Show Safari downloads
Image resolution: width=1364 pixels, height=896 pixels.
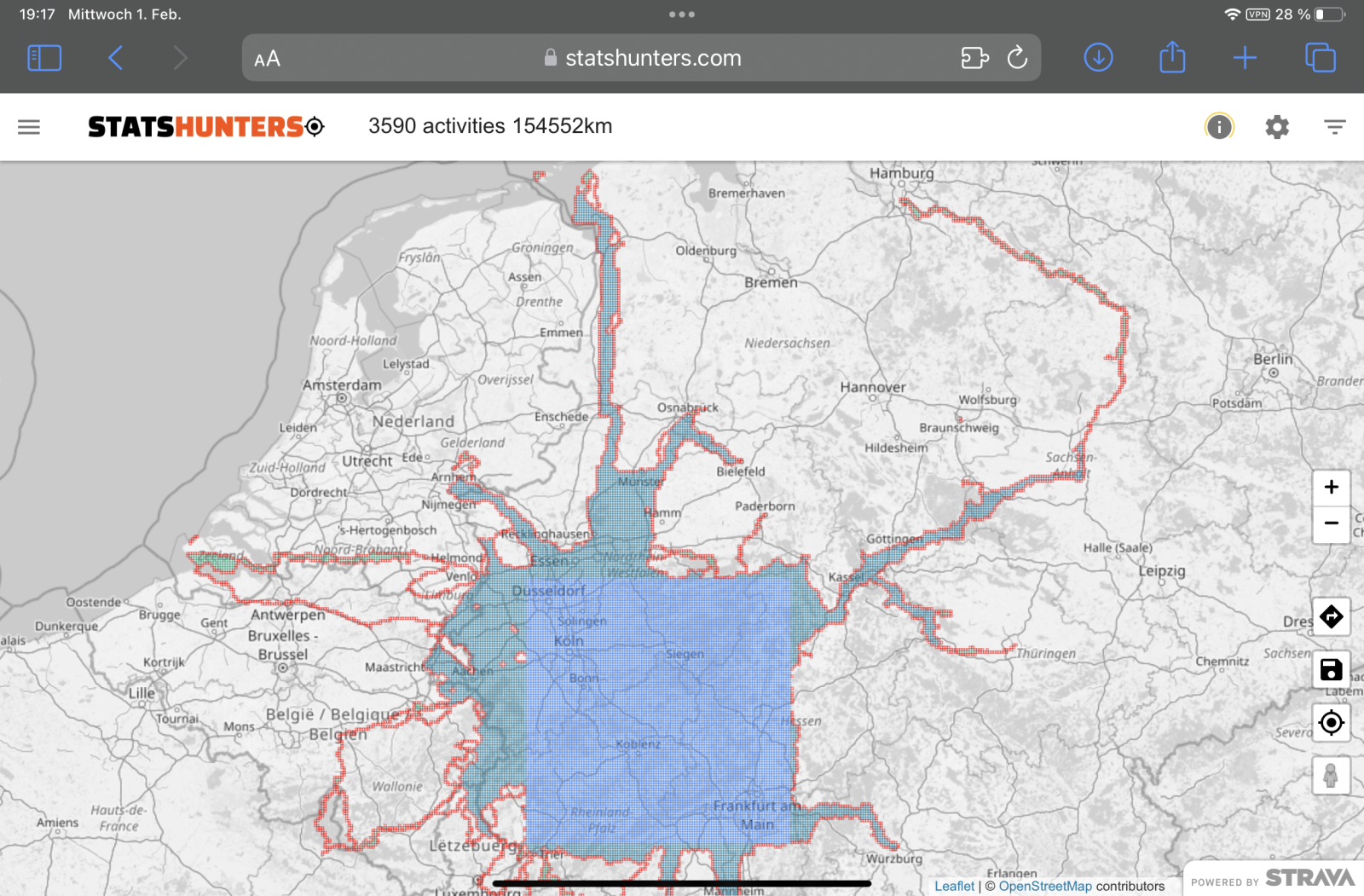coord(1098,58)
